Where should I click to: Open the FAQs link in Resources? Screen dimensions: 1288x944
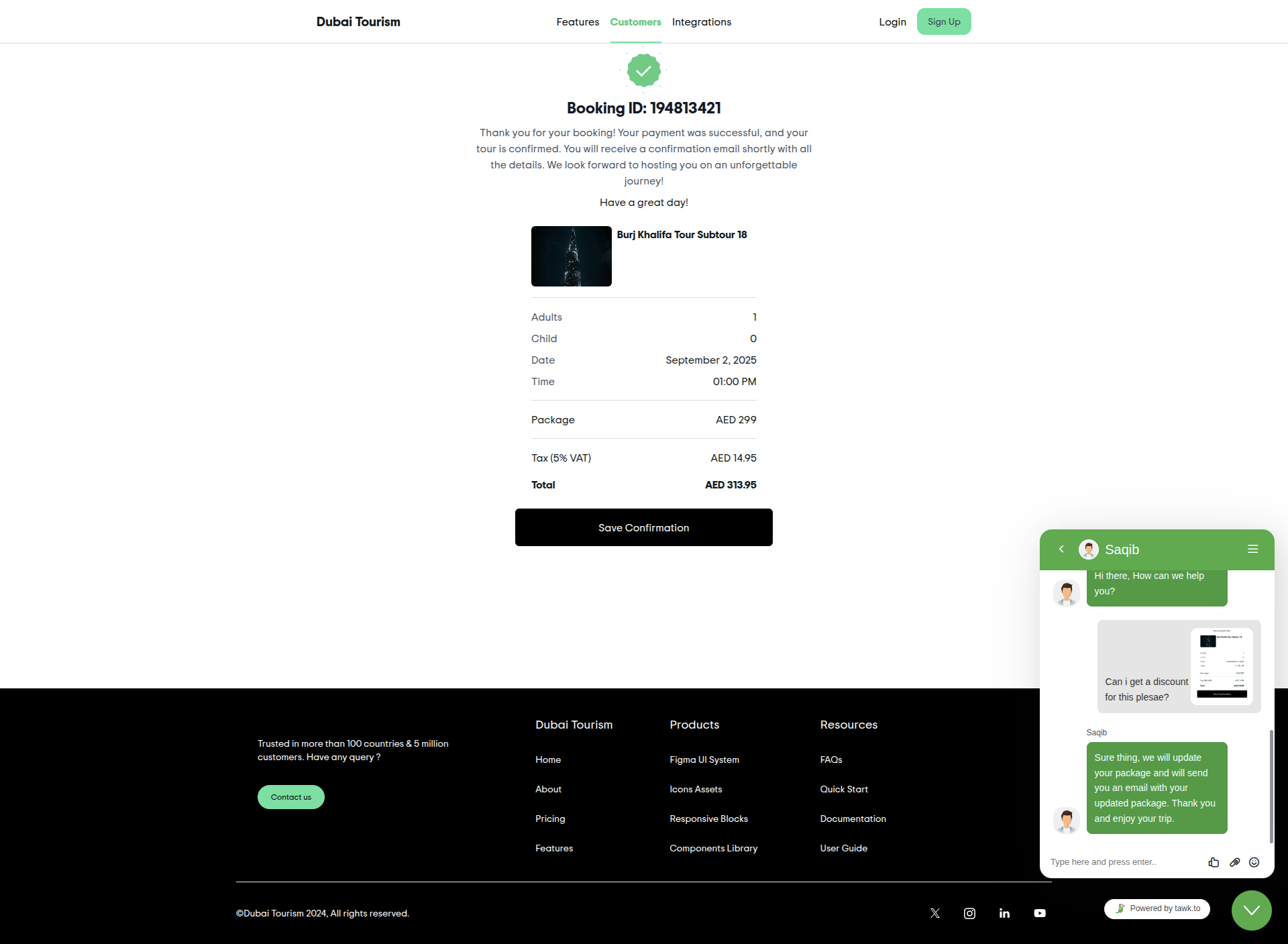coord(831,759)
